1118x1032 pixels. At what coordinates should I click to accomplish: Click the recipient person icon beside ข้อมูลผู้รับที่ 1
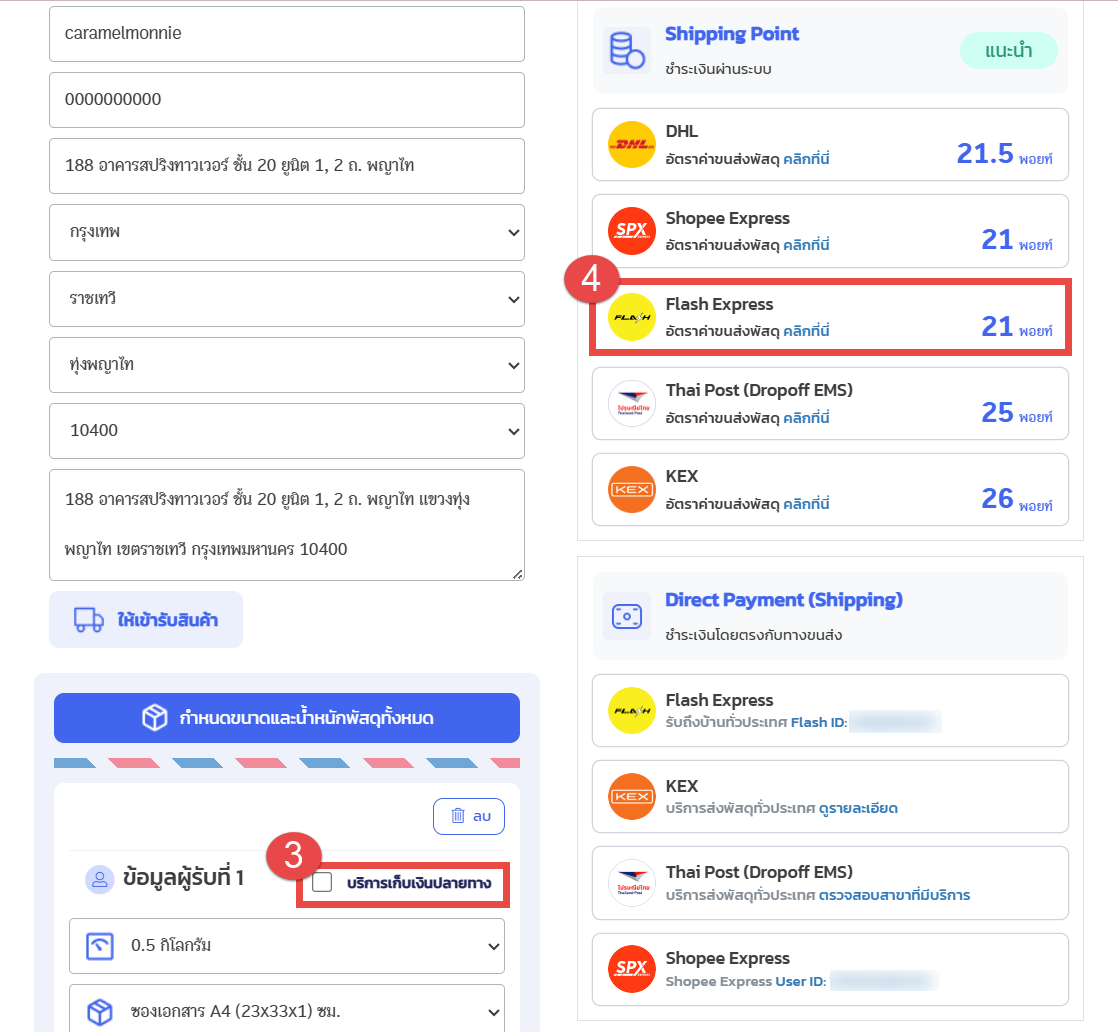tap(100, 880)
